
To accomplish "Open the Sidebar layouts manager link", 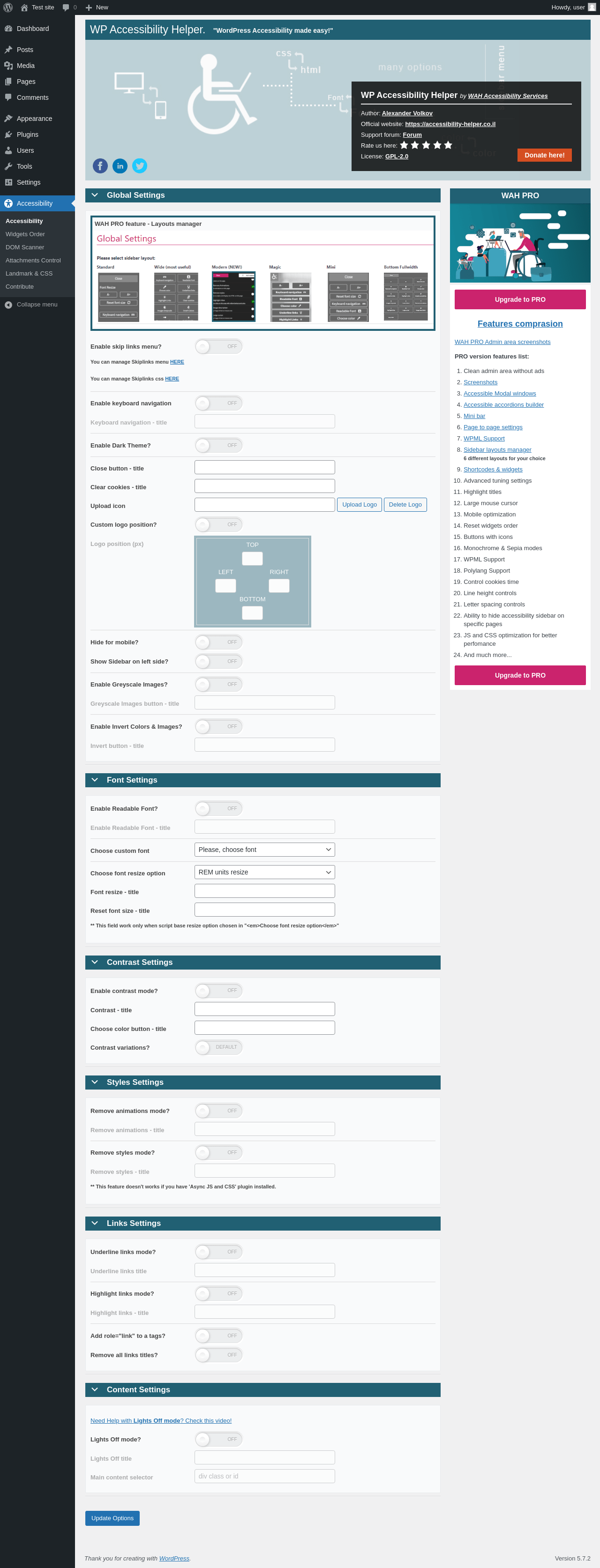I will (x=497, y=450).
